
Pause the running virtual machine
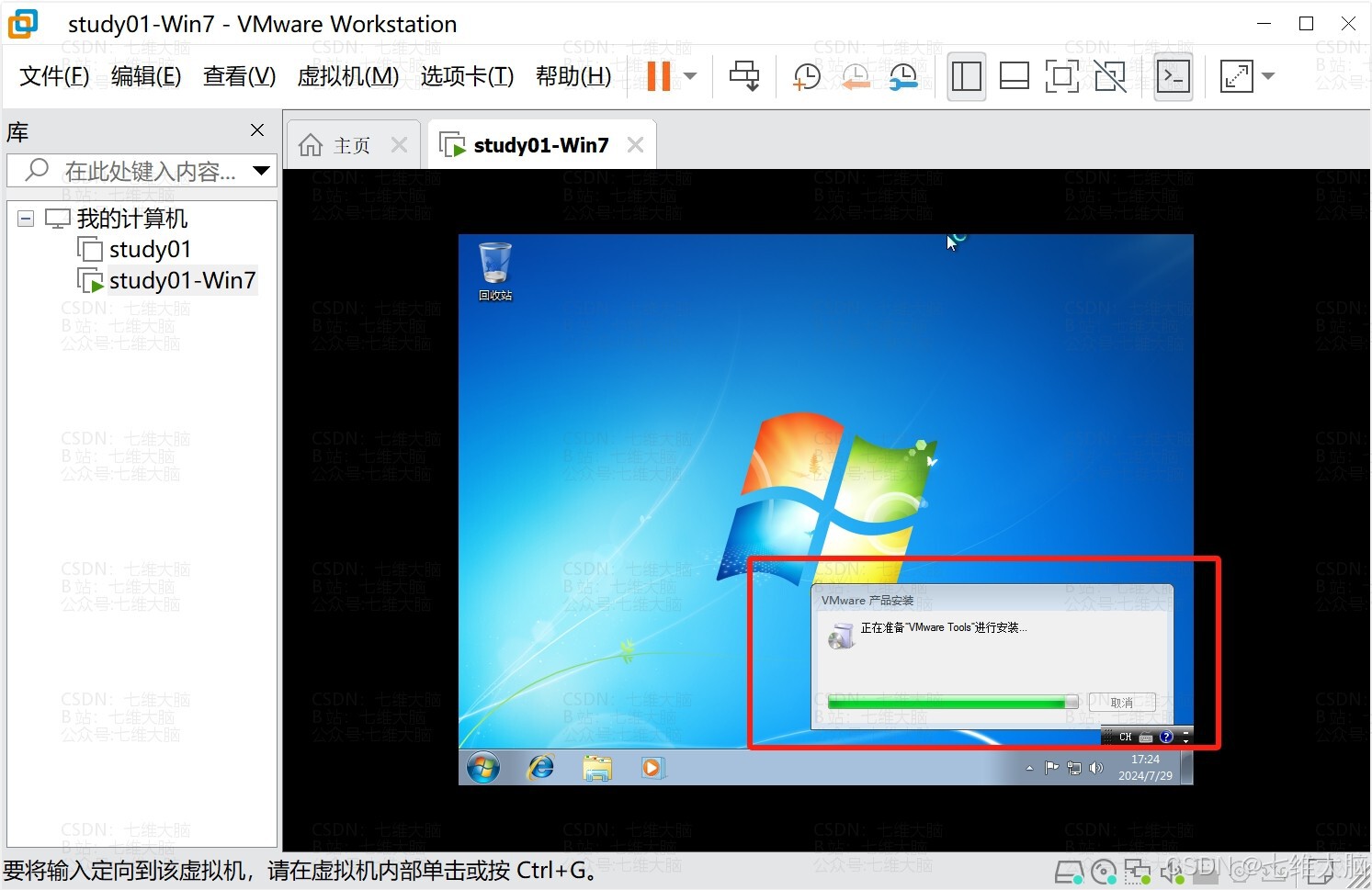[x=659, y=76]
